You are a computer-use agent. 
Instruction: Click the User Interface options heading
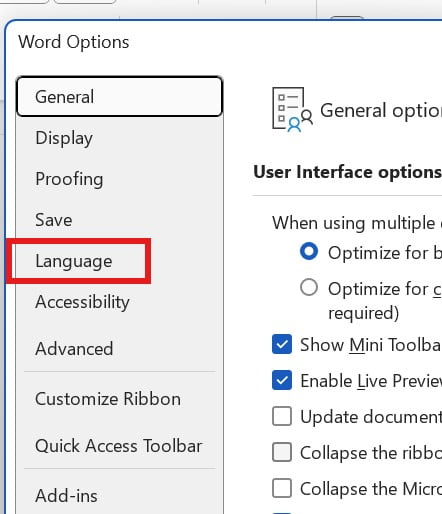click(348, 172)
